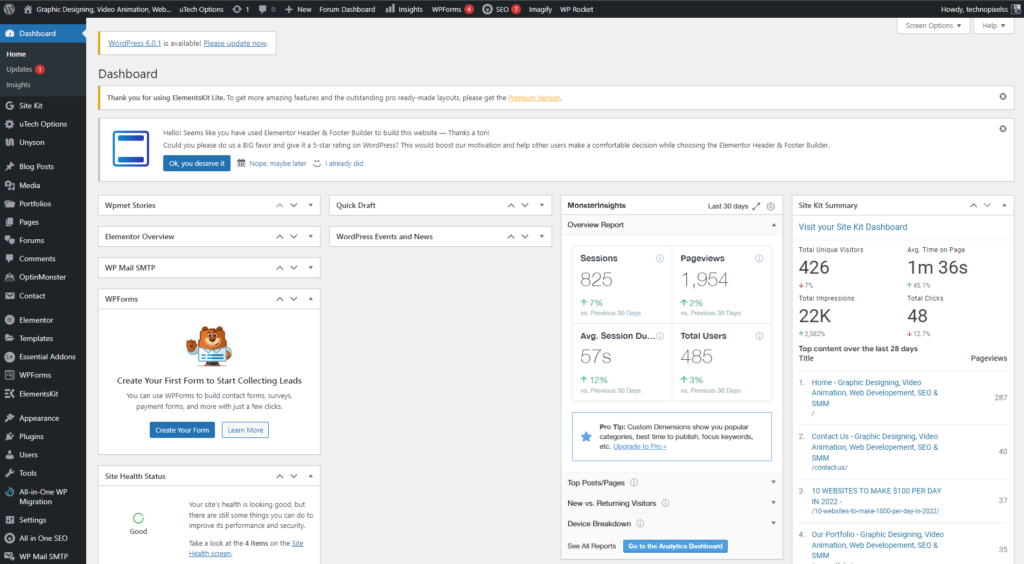Open Visit your Site Kit Dashboard link
Image resolution: width=1024 pixels, height=564 pixels.
click(x=853, y=227)
